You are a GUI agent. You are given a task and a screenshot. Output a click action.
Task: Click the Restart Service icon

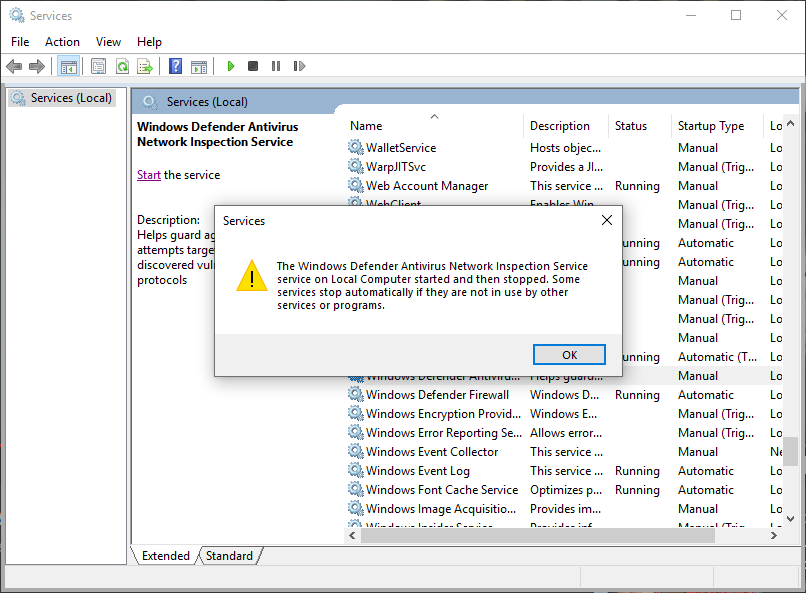[299, 66]
